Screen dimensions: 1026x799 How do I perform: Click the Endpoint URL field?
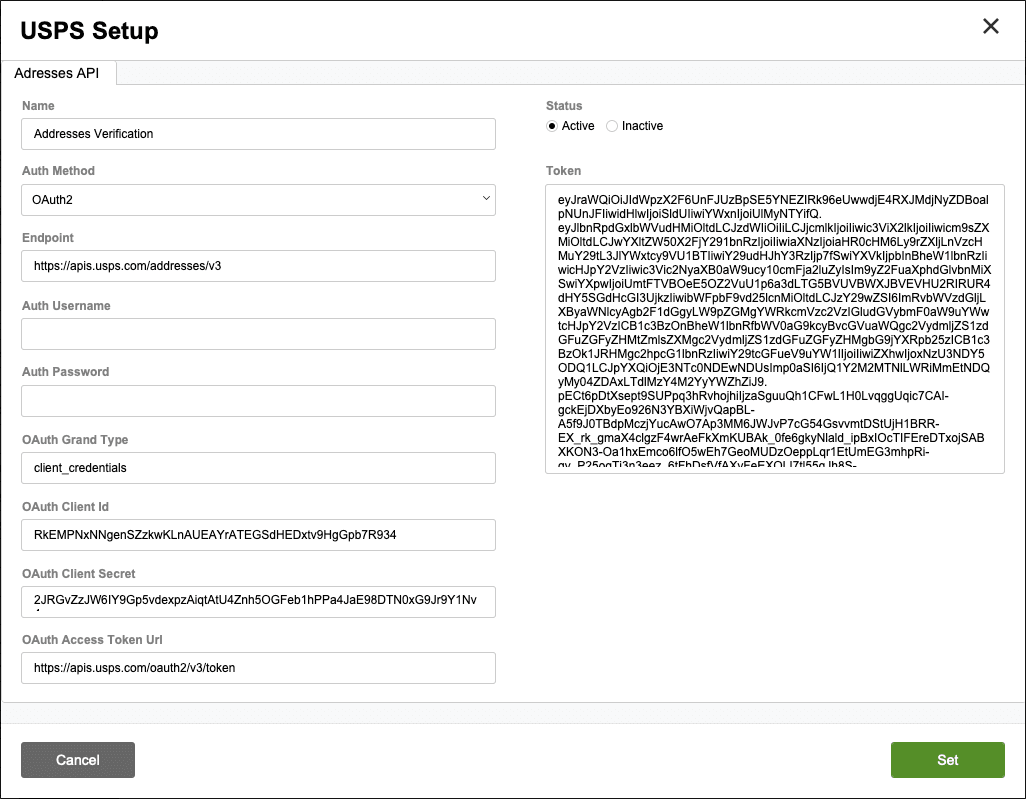point(258,266)
